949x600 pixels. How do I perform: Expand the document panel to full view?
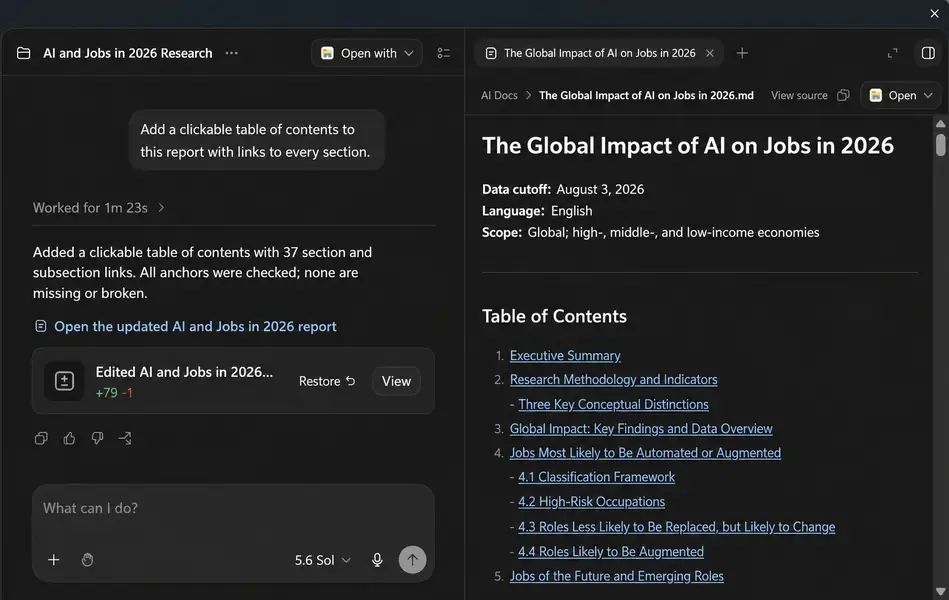(893, 53)
